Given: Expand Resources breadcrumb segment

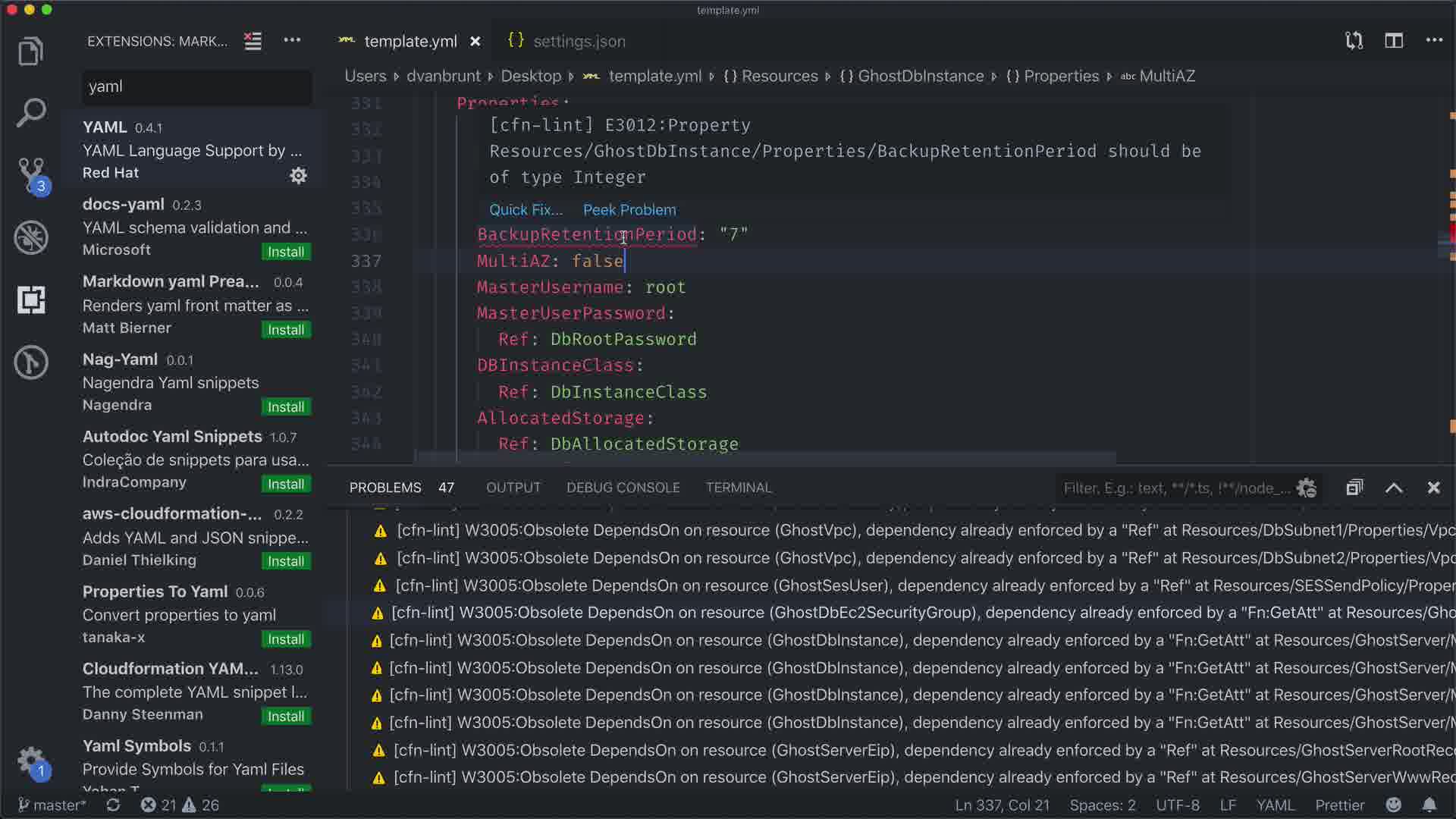Looking at the screenshot, I should (779, 76).
